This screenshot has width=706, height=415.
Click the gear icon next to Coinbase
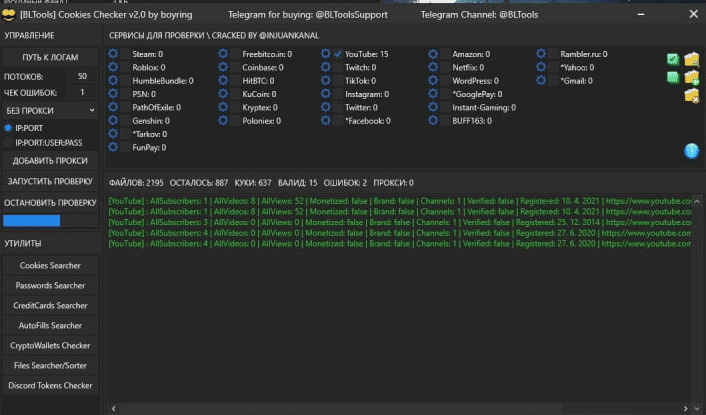click(x=222, y=67)
